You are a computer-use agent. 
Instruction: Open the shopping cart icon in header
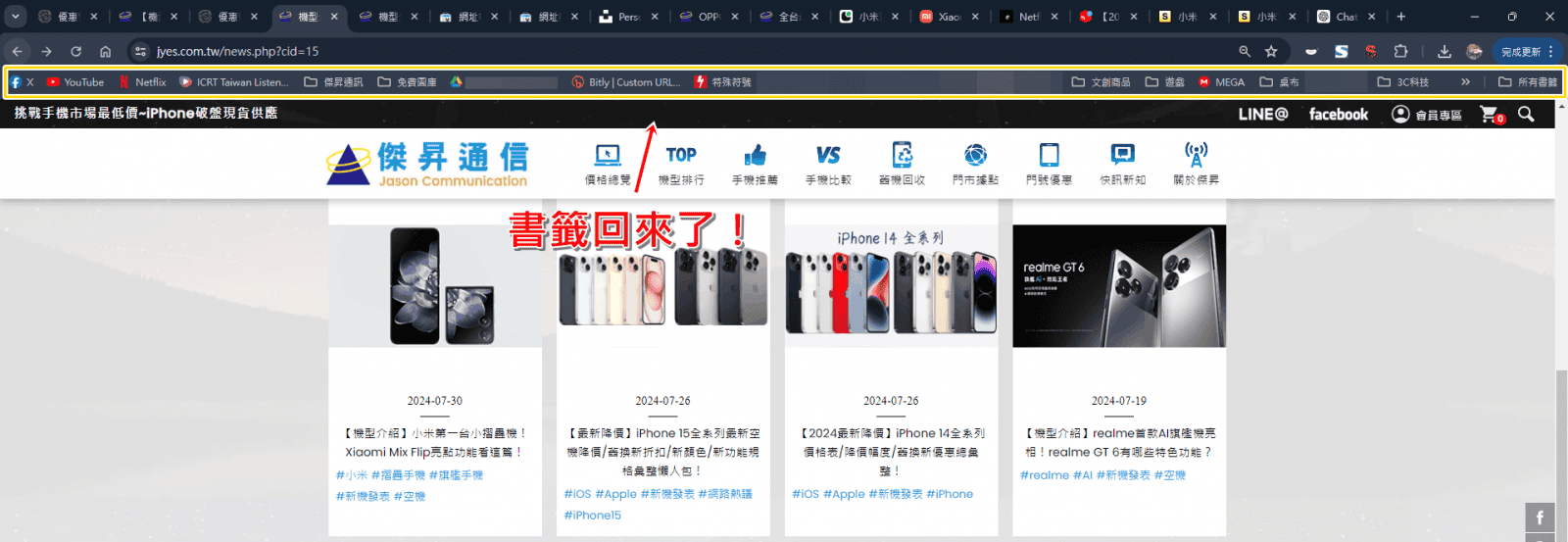(x=1491, y=115)
